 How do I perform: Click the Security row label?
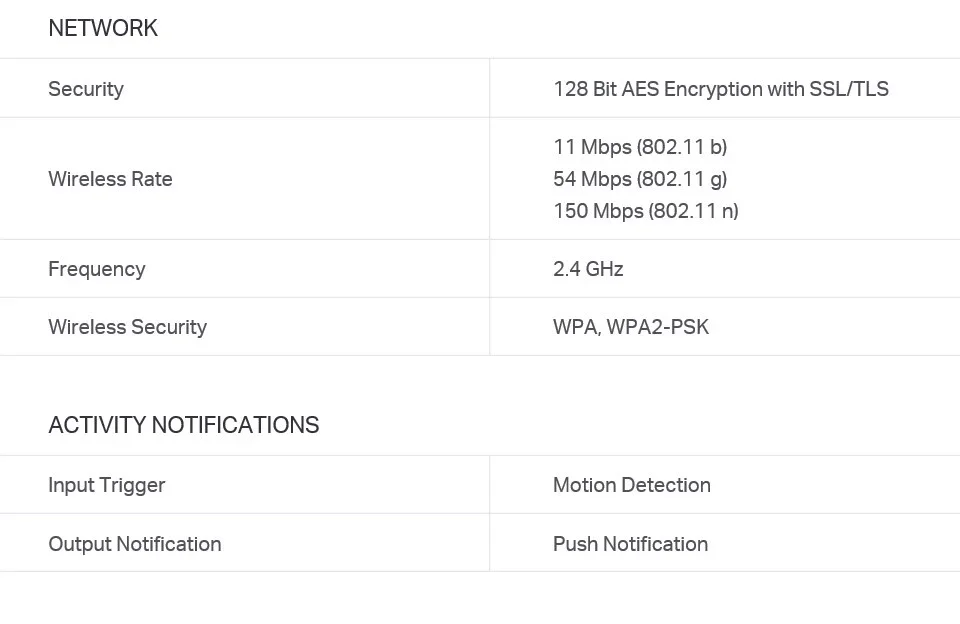click(86, 89)
